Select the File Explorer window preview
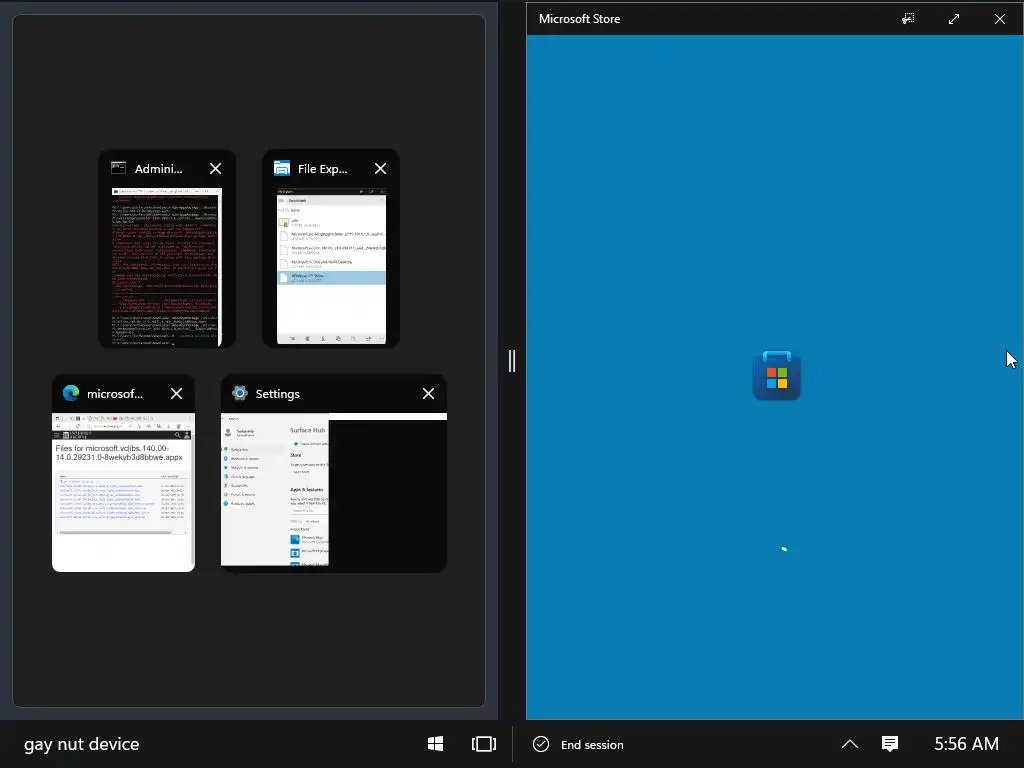Image resolution: width=1024 pixels, height=768 pixels. [331, 266]
